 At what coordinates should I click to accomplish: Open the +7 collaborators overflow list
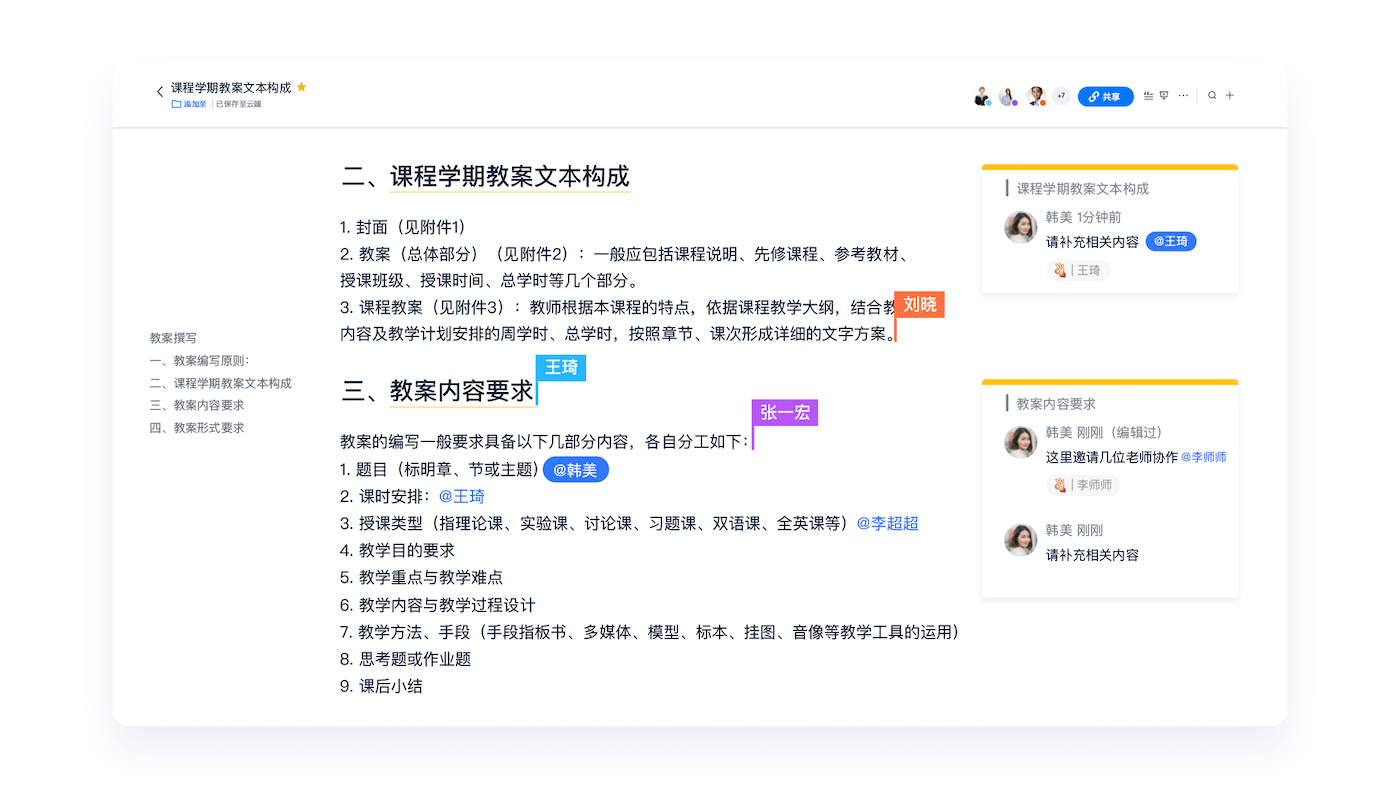click(x=1061, y=96)
